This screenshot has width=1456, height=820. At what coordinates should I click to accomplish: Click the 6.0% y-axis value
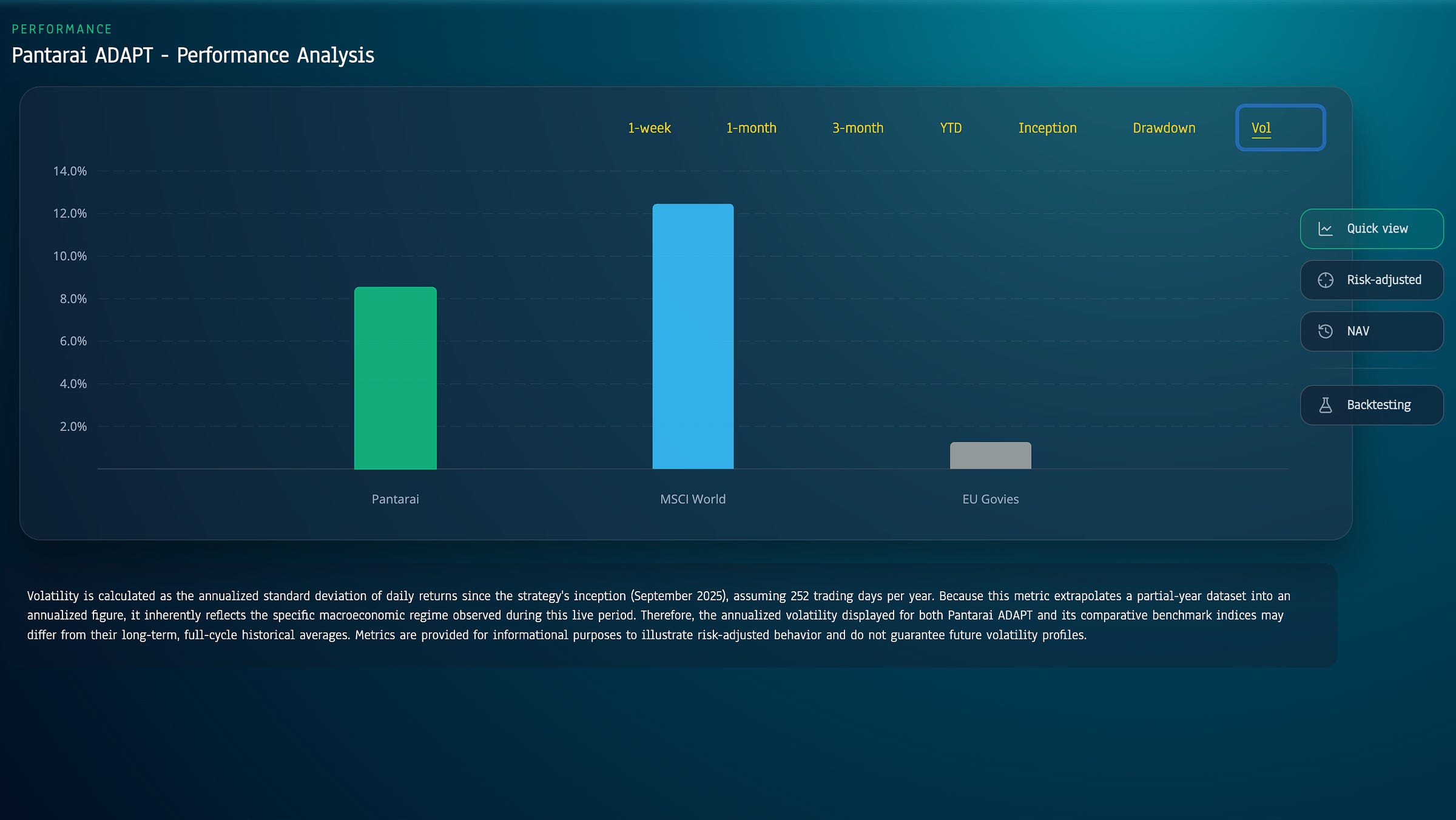(x=73, y=341)
